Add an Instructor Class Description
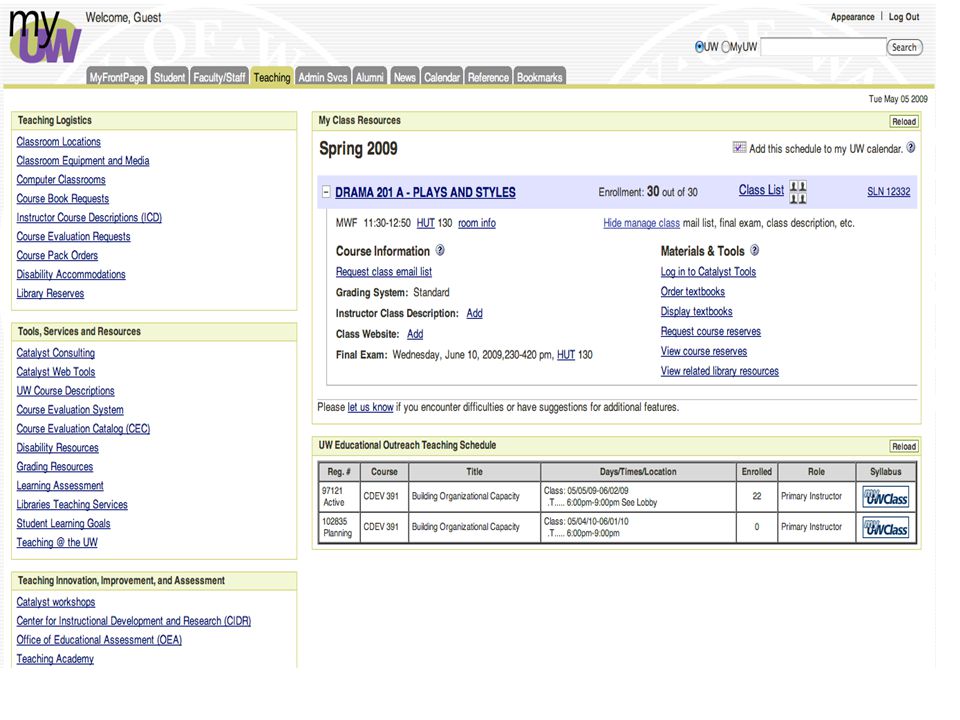This screenshot has width=960, height=720. point(474,313)
